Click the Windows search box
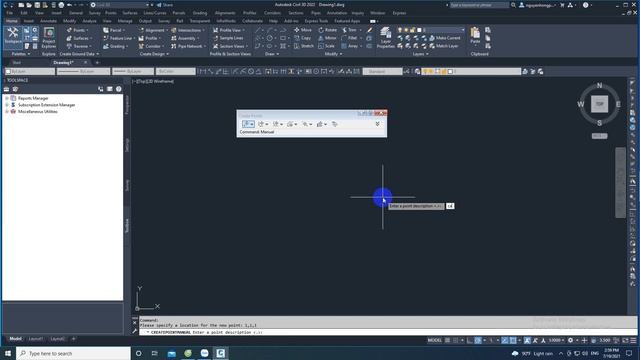The image size is (640, 360). (73, 353)
